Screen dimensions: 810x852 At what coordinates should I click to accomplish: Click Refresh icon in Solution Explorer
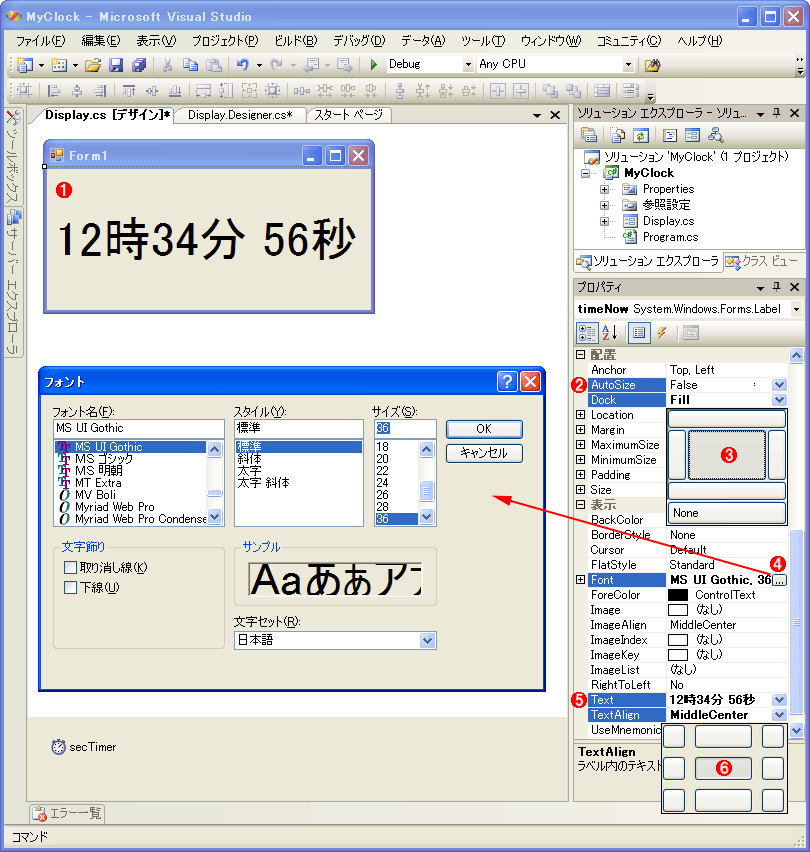(641, 135)
